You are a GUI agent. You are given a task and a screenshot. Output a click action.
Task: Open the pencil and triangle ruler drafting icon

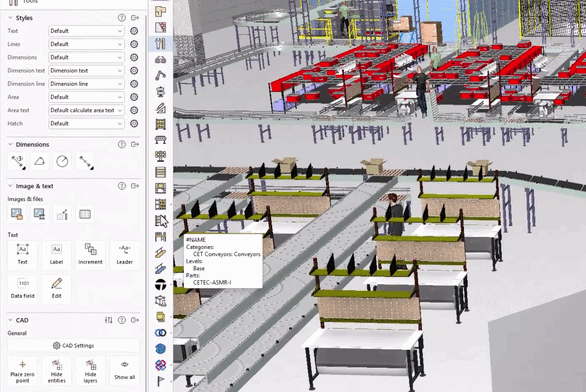coord(160,108)
